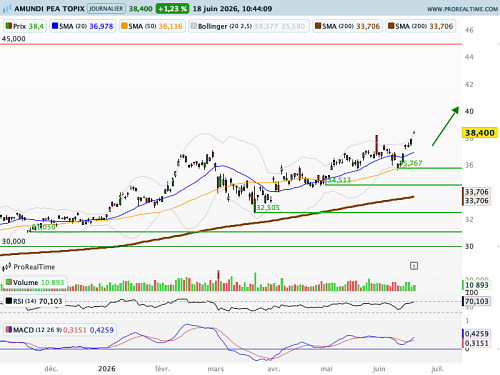Click the 46 tick on the price axis
The image size is (500, 375).
[x=469, y=30]
